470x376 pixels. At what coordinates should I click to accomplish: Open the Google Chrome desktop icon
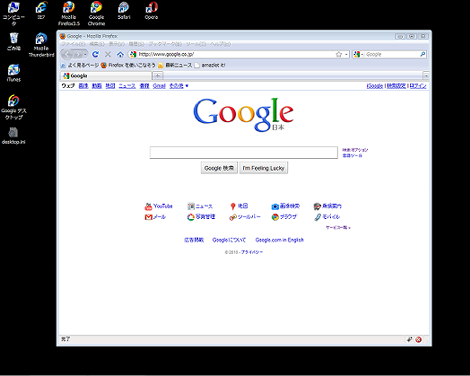(96, 14)
